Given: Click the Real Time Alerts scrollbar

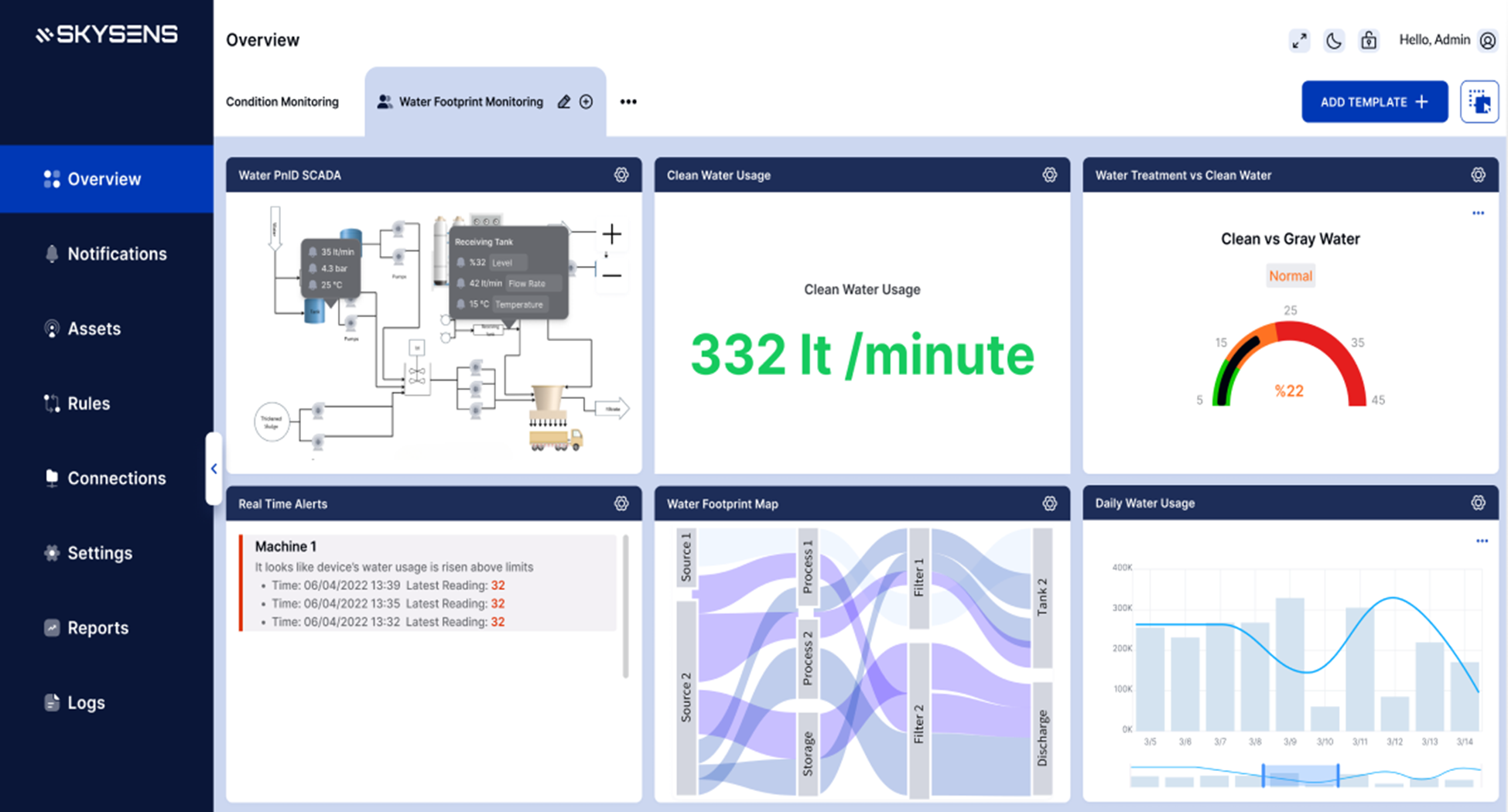Looking at the screenshot, I should coord(625,607).
